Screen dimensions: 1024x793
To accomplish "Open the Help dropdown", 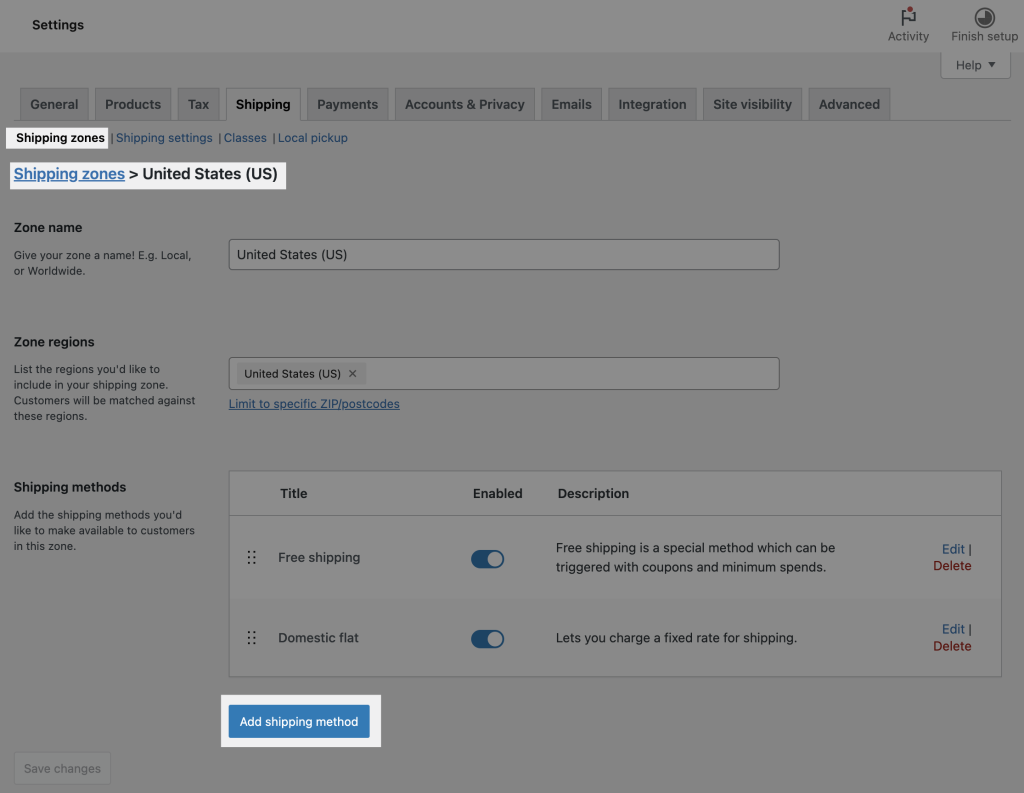I will click(x=974, y=64).
